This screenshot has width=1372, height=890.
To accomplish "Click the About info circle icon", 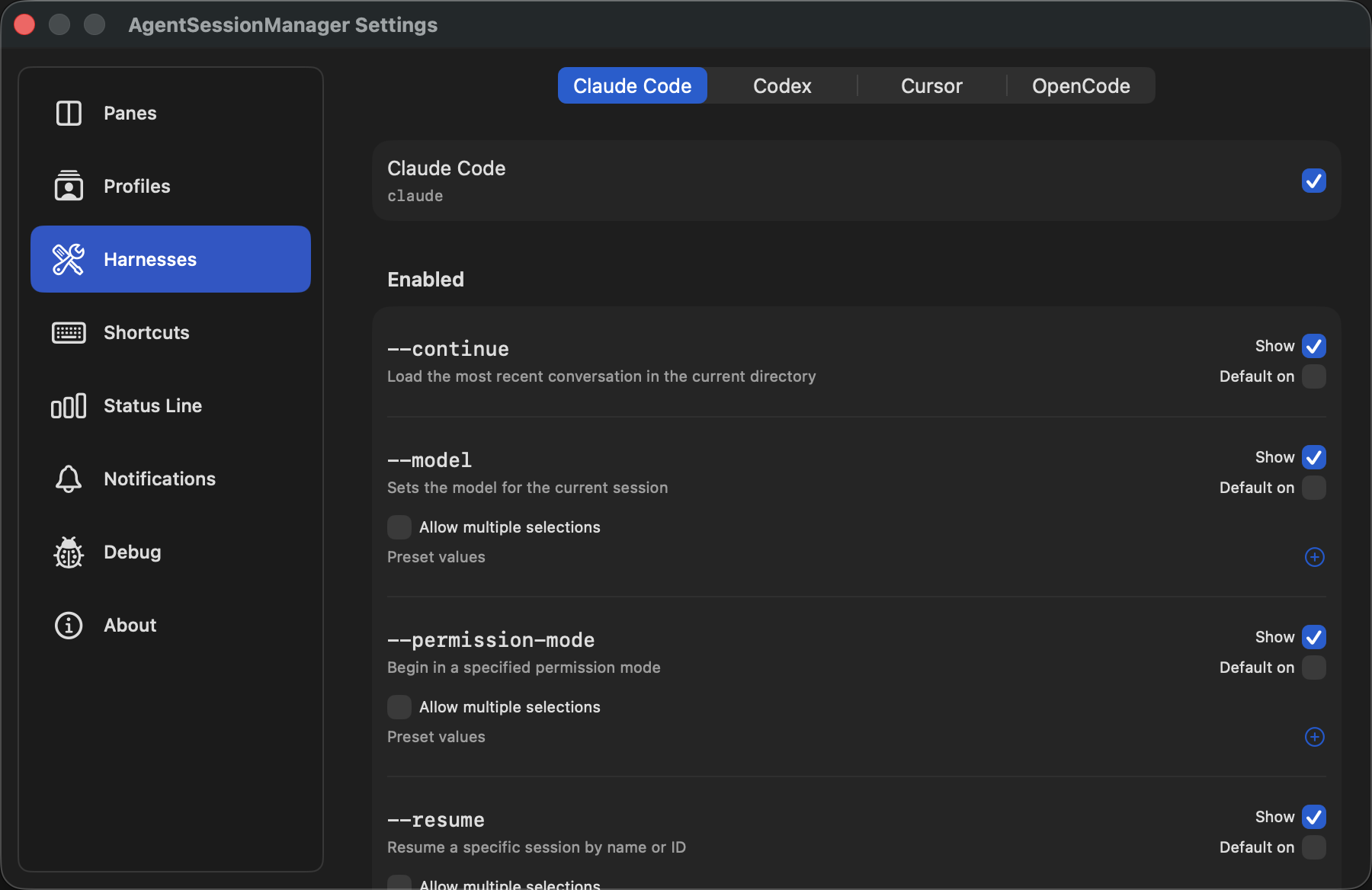I will [x=69, y=625].
